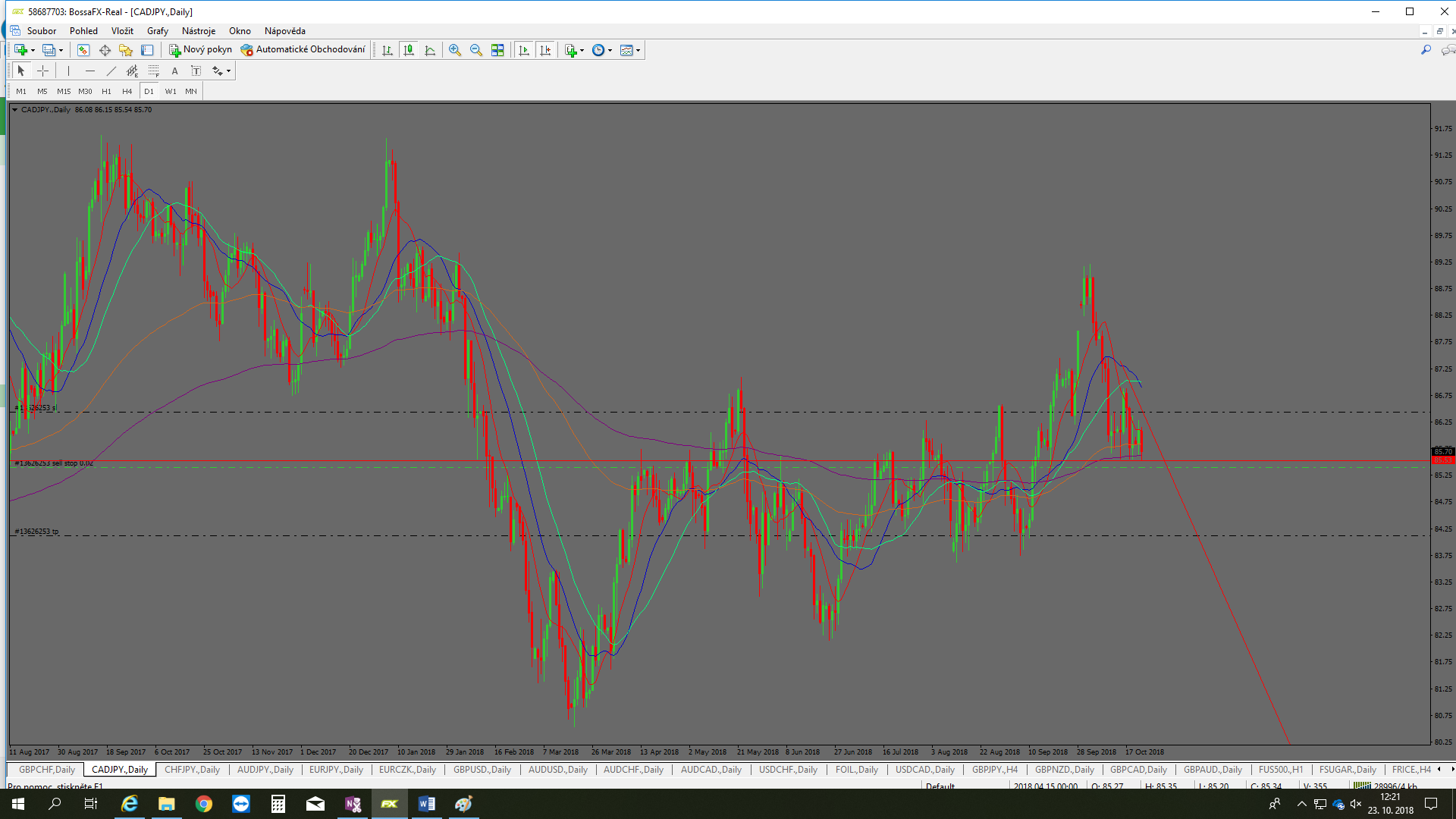Select the Fibonacci retracement tool

pyautogui.click(x=154, y=71)
